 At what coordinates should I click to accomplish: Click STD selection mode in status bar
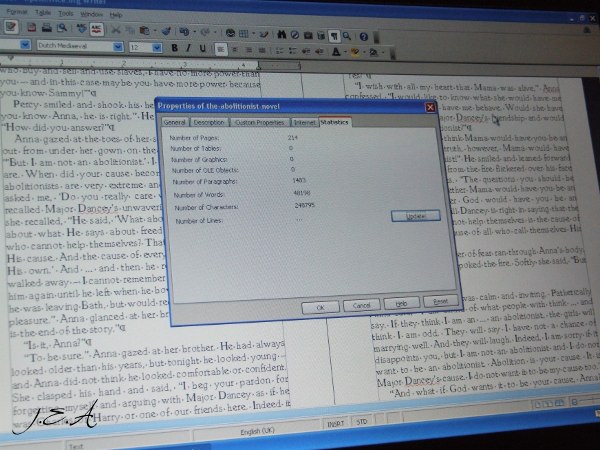click(362, 422)
